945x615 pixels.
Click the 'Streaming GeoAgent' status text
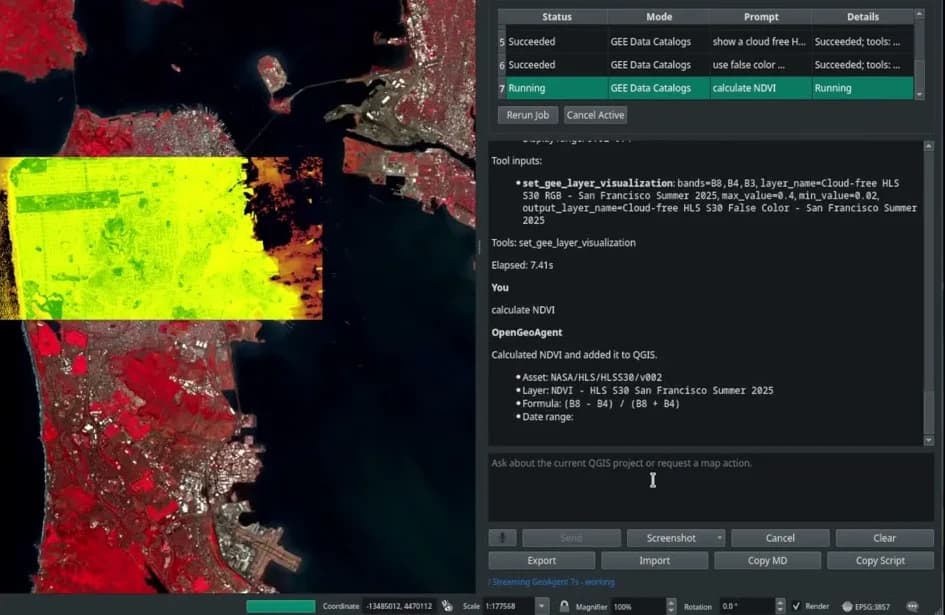551,582
